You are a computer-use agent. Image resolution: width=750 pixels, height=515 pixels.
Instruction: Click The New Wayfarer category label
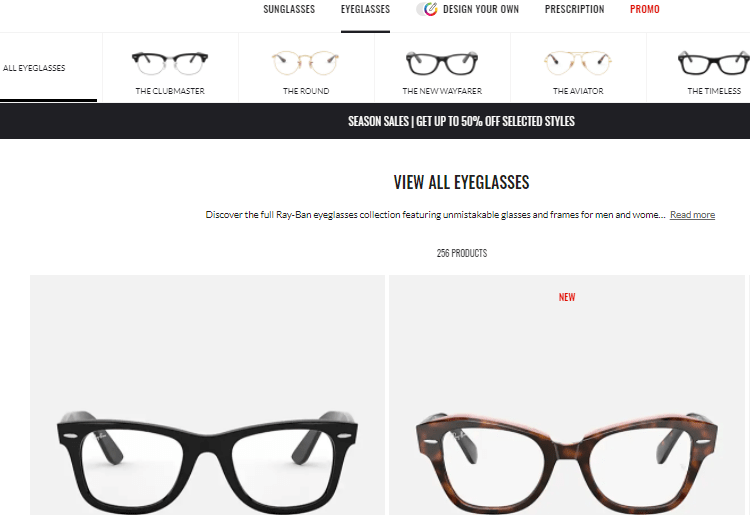pyautogui.click(x=442, y=91)
